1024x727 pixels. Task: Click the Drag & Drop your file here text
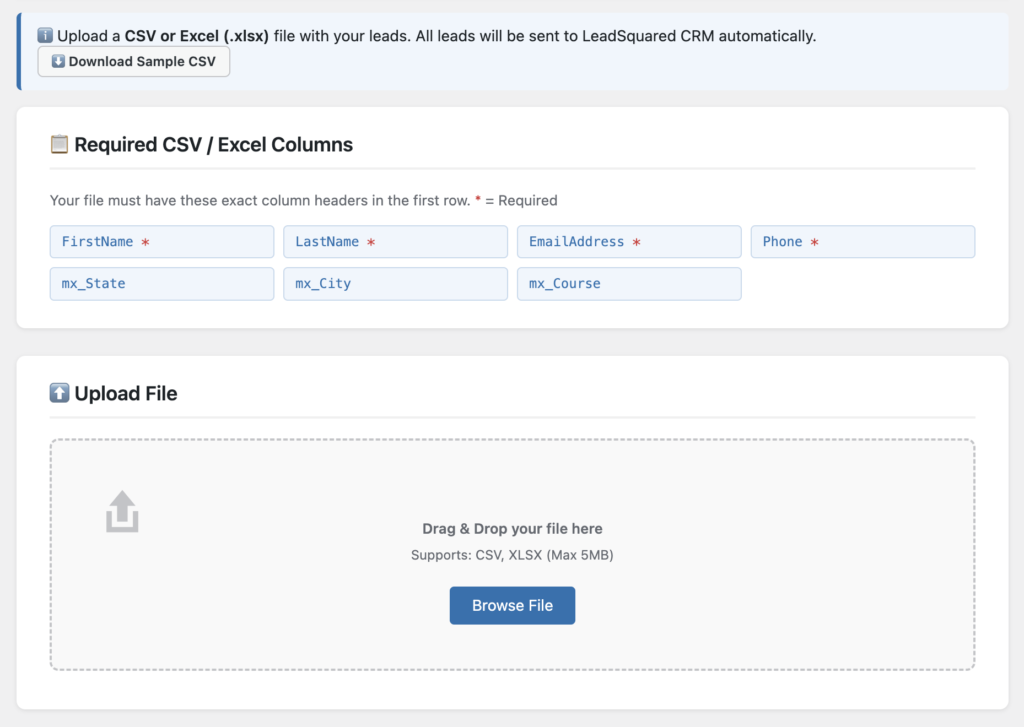tap(512, 528)
